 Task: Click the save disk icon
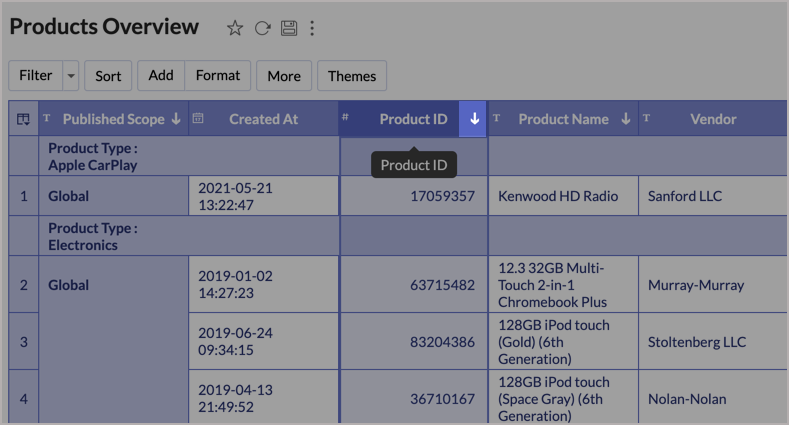point(289,28)
